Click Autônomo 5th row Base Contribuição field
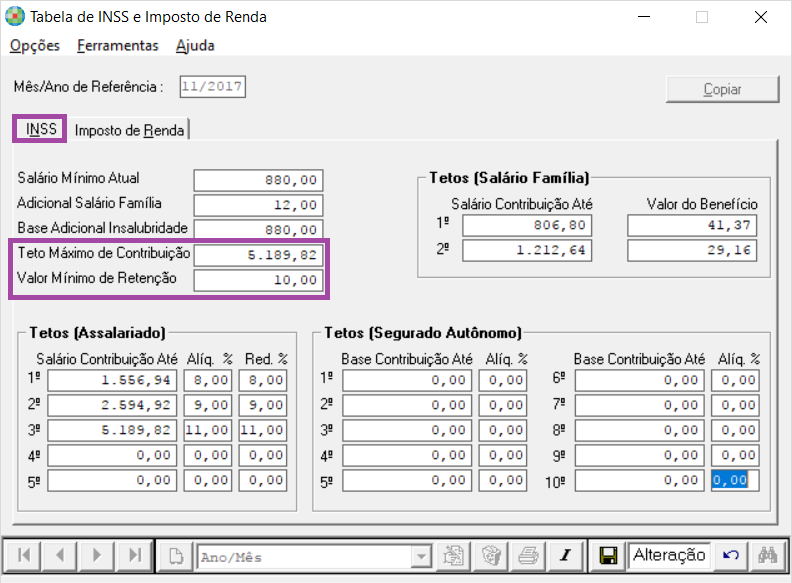792x583 pixels. tap(407, 480)
